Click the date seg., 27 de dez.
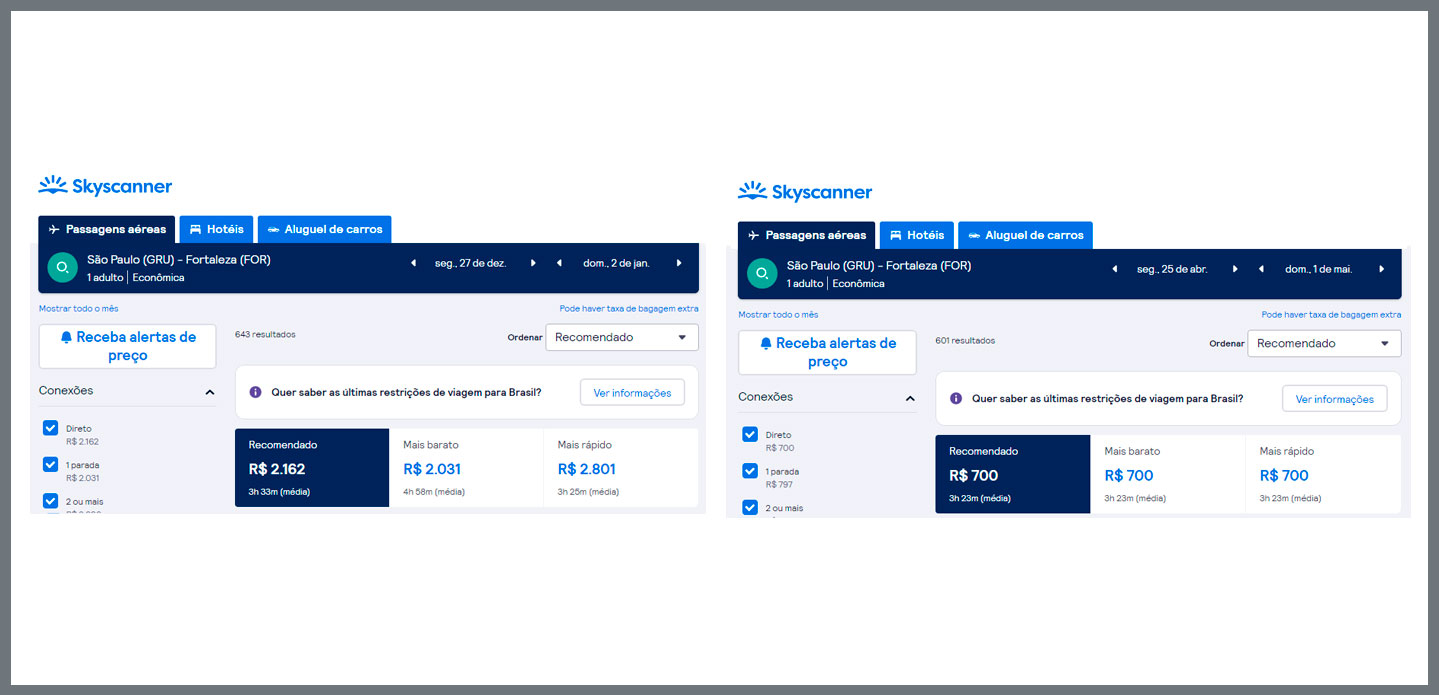1439x695 pixels. pos(471,263)
